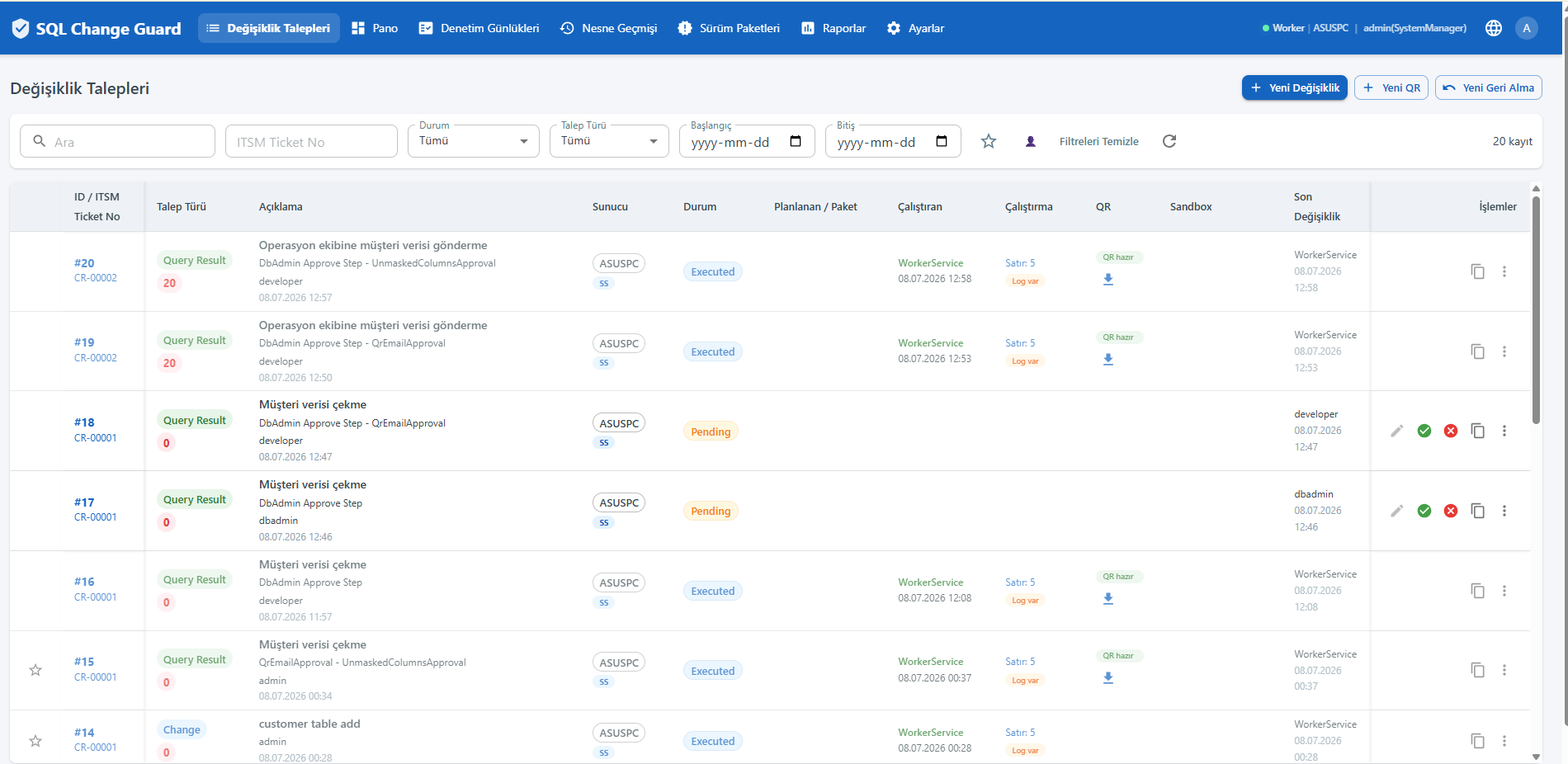Screen dimensions: 1568x764
Task: Download QR result for request #19
Action: pyautogui.click(x=1108, y=360)
